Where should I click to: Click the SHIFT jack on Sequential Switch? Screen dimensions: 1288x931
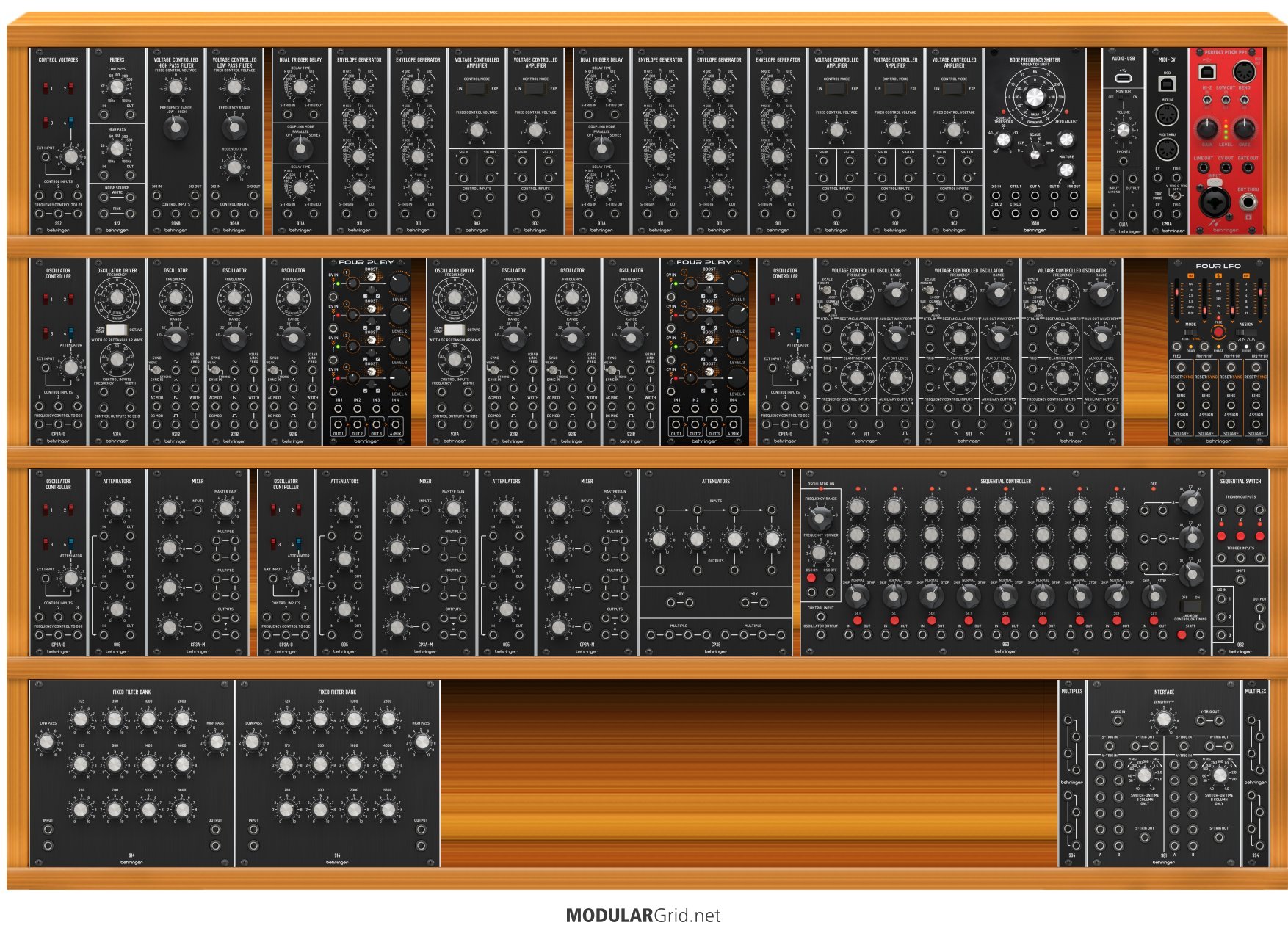point(1240,580)
